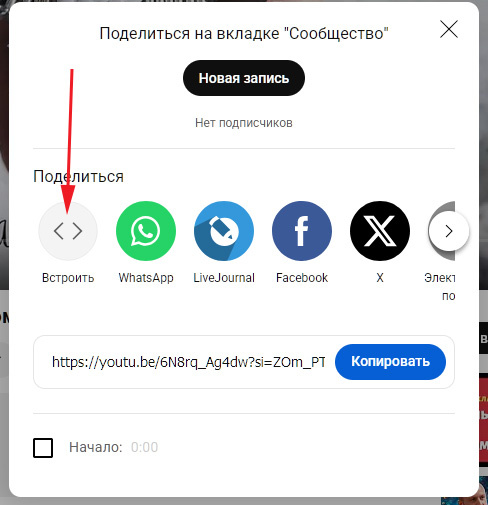Close the share dialog with the X
This screenshot has height=505, width=488.
[x=449, y=29]
